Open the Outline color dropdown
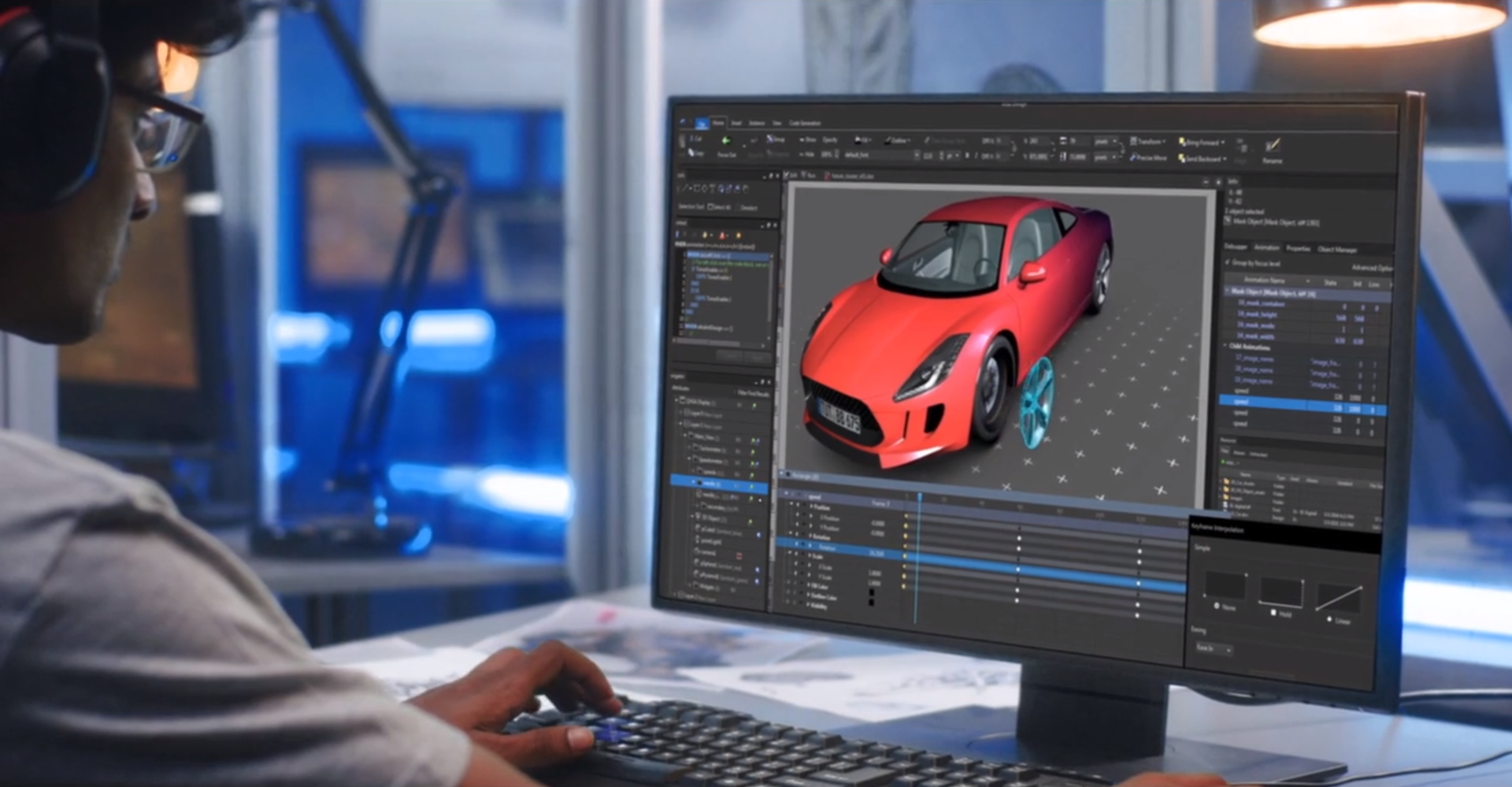The image size is (1512, 787). pos(898,140)
